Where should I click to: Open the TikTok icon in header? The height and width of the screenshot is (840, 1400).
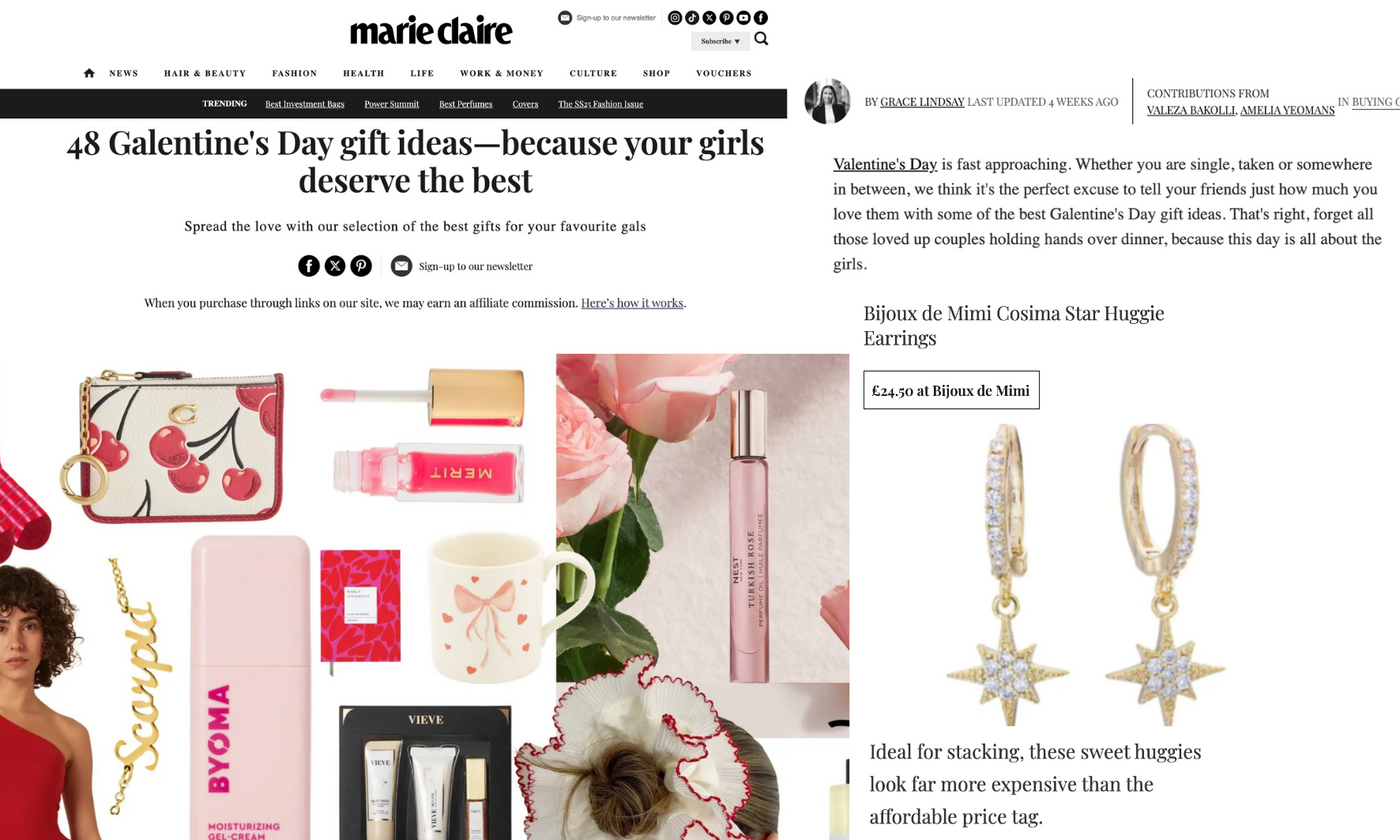[692, 18]
